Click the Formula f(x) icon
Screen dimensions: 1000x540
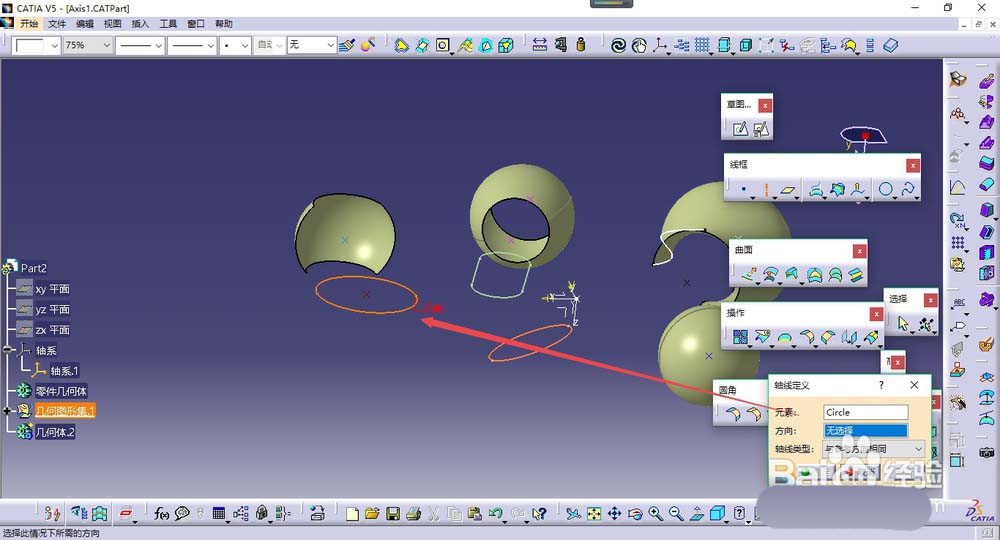(x=162, y=514)
